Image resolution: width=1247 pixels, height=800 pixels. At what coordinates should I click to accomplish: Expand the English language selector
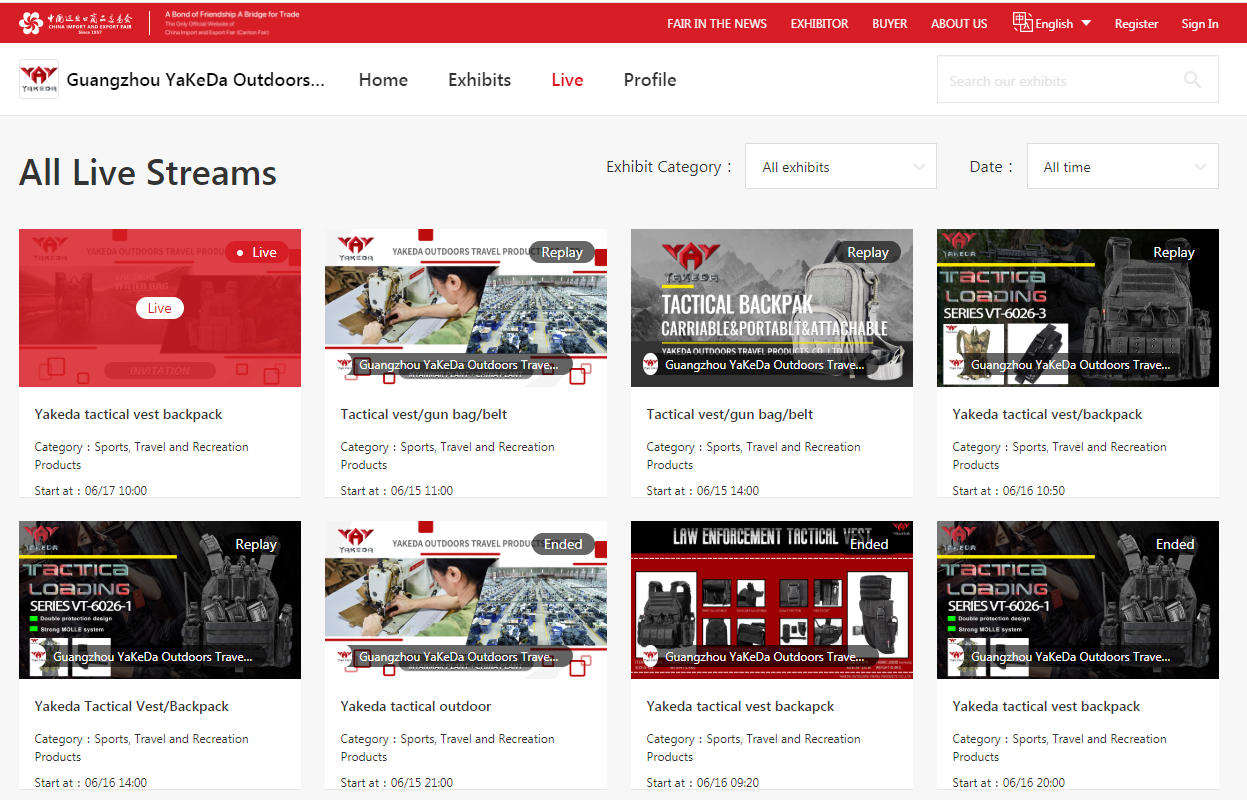1063,23
